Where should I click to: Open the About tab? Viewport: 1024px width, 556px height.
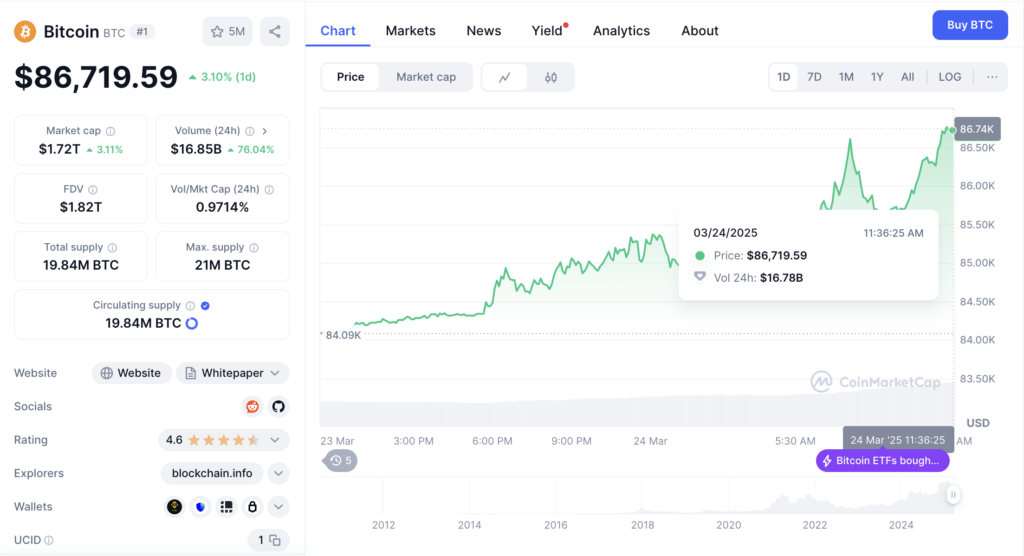[x=699, y=31]
